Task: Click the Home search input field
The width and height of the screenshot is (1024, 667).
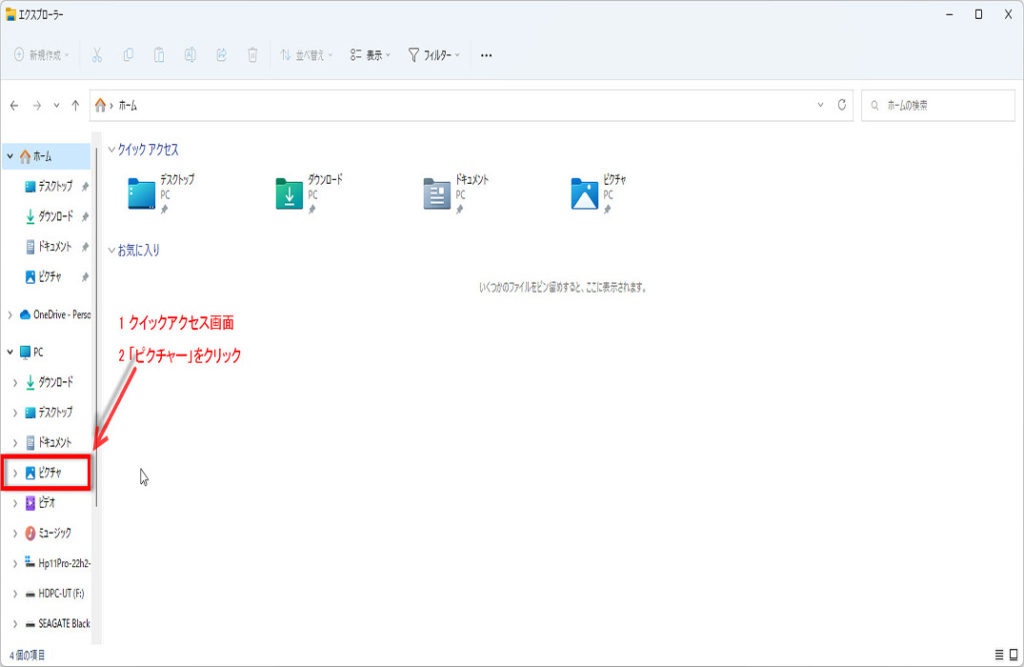Action: 940,105
